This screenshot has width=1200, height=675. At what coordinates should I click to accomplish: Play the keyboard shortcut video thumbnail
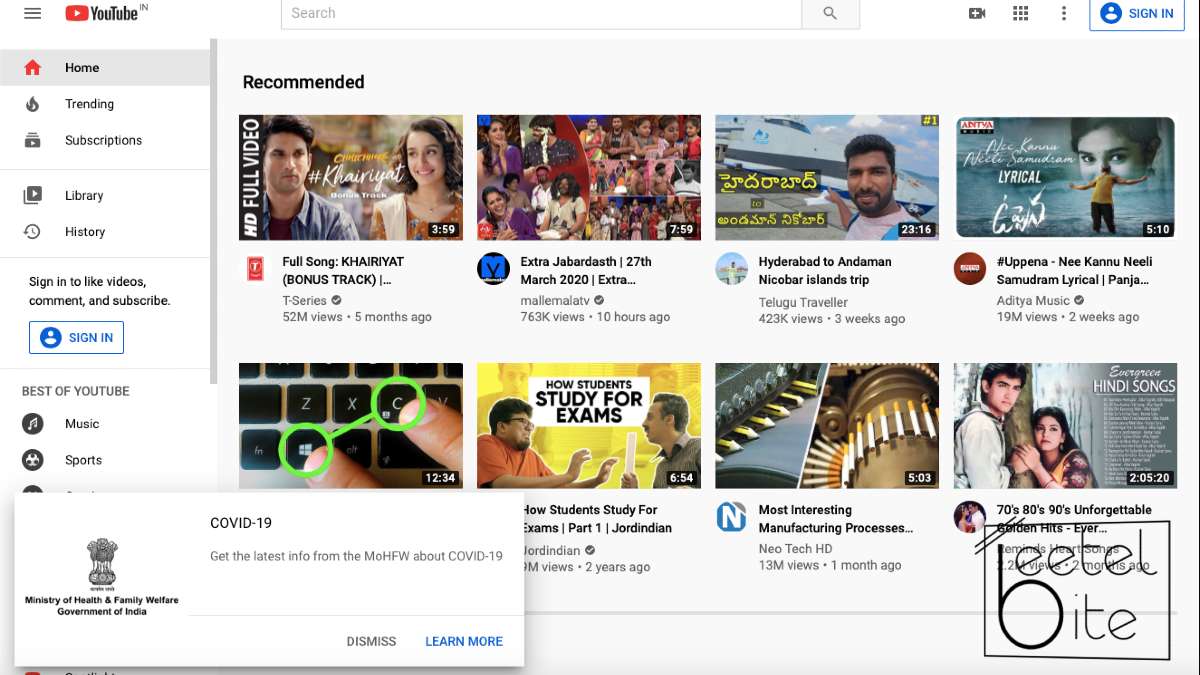click(x=351, y=425)
